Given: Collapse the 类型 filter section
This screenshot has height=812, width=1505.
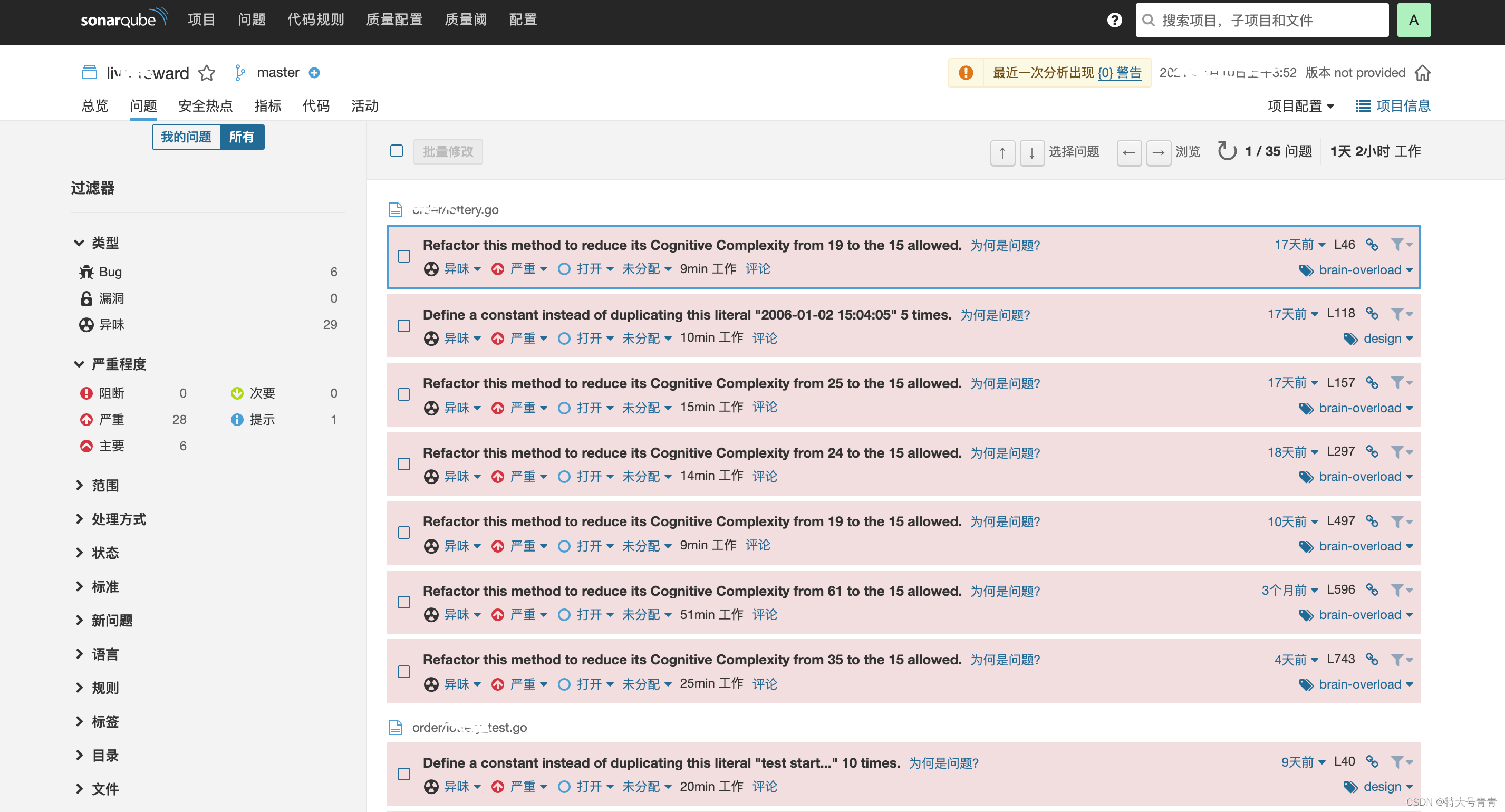Looking at the screenshot, I should click(97, 243).
